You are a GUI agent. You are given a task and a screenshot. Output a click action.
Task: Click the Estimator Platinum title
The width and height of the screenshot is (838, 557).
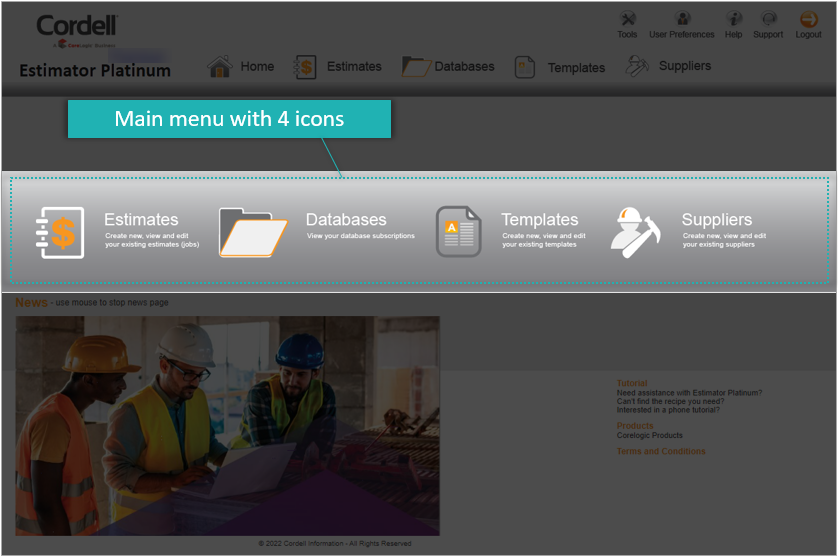coord(95,71)
